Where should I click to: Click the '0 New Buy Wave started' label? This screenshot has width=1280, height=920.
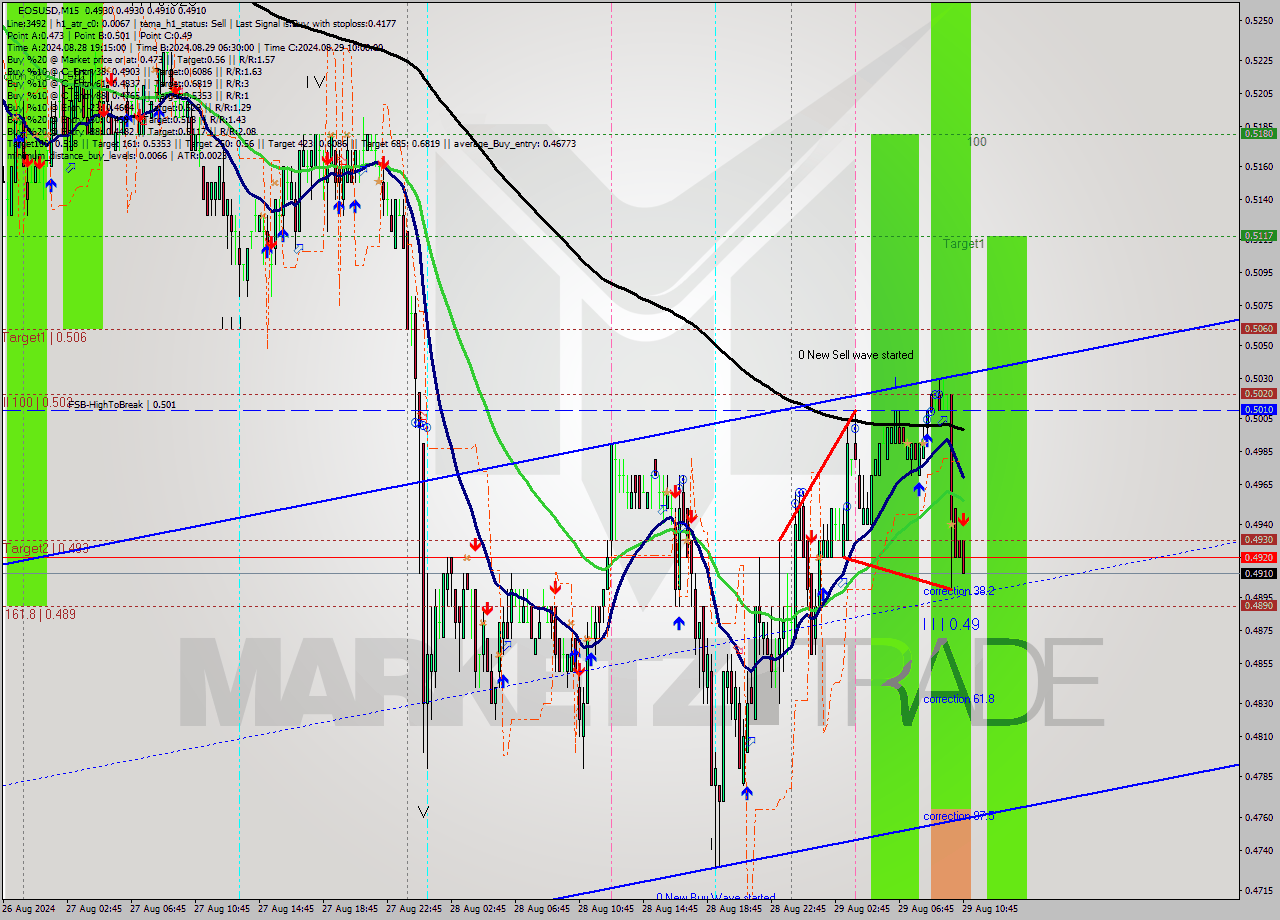[x=715, y=897]
